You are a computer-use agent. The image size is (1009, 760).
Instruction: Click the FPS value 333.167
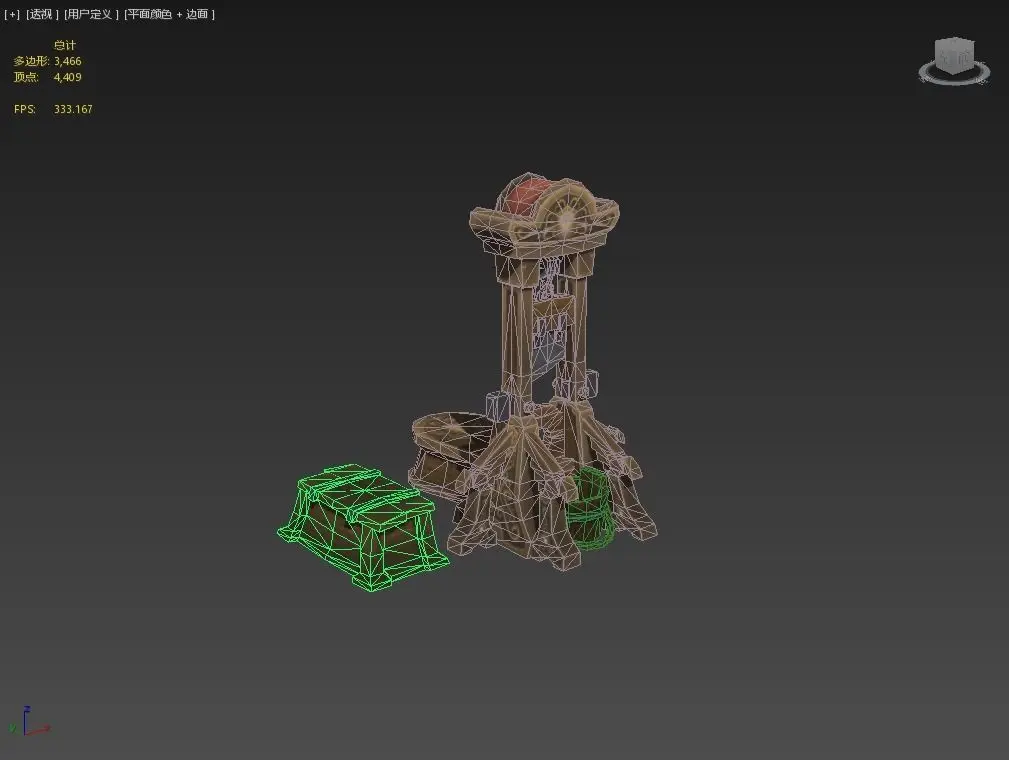[73, 109]
